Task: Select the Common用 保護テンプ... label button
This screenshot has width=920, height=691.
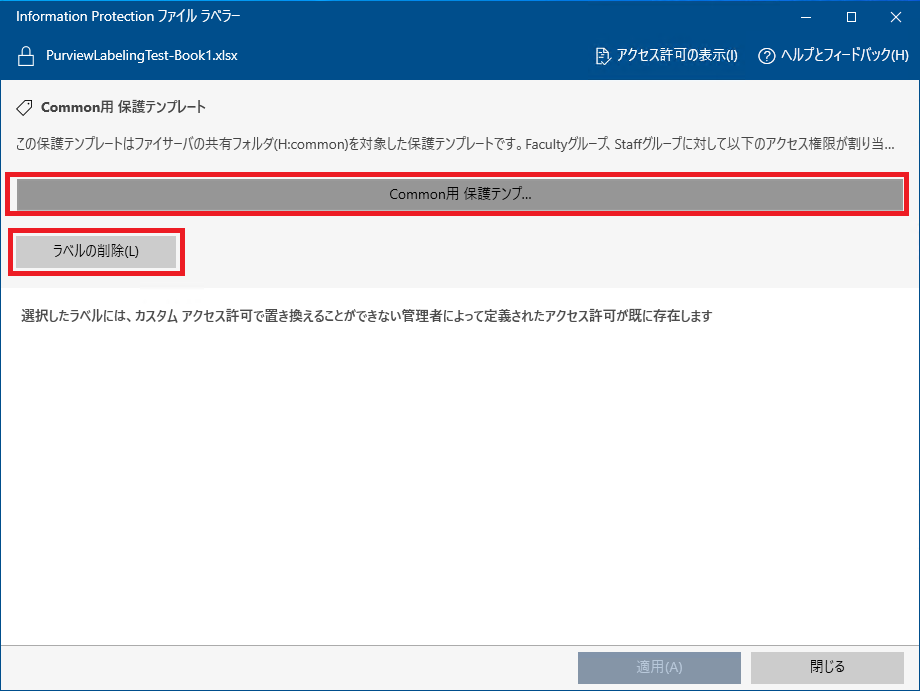Action: (x=460, y=195)
